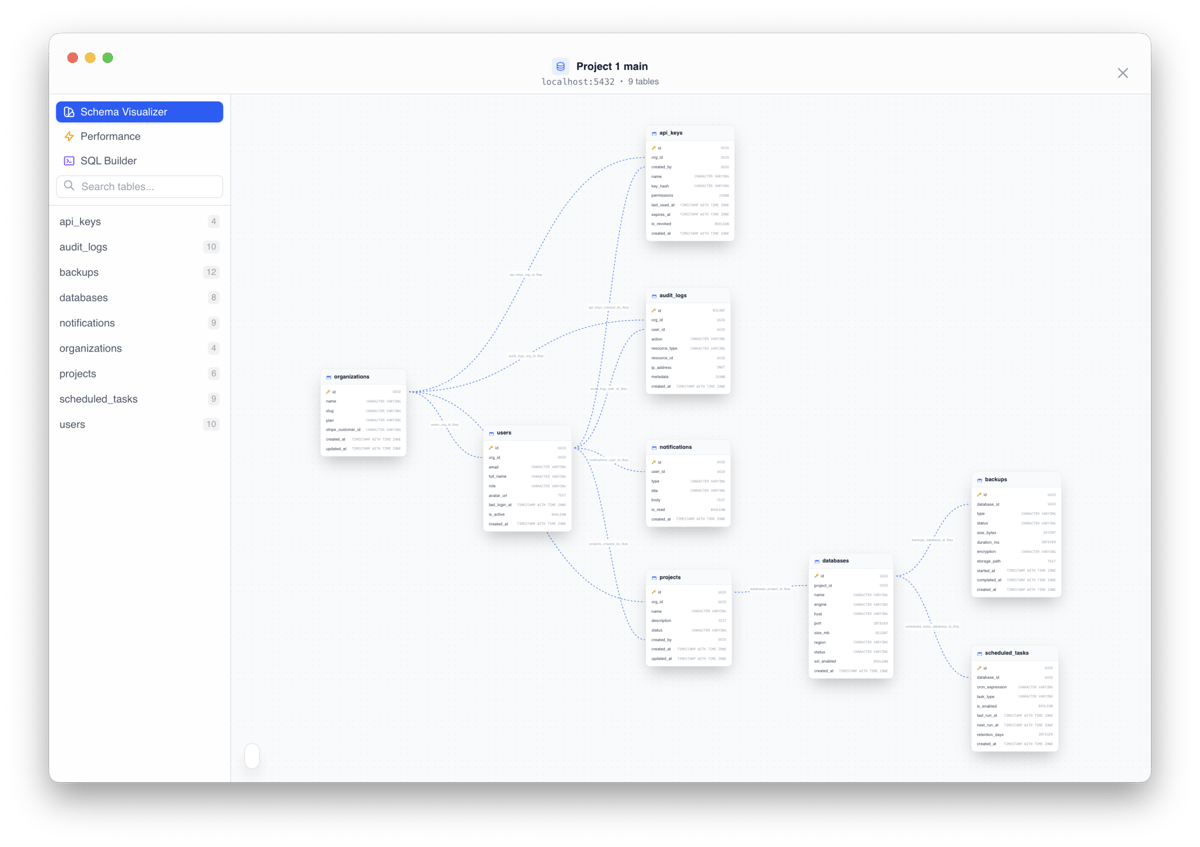Click the Performance lightning bolt icon
Viewport: 1200px width, 847px height.
(x=69, y=136)
